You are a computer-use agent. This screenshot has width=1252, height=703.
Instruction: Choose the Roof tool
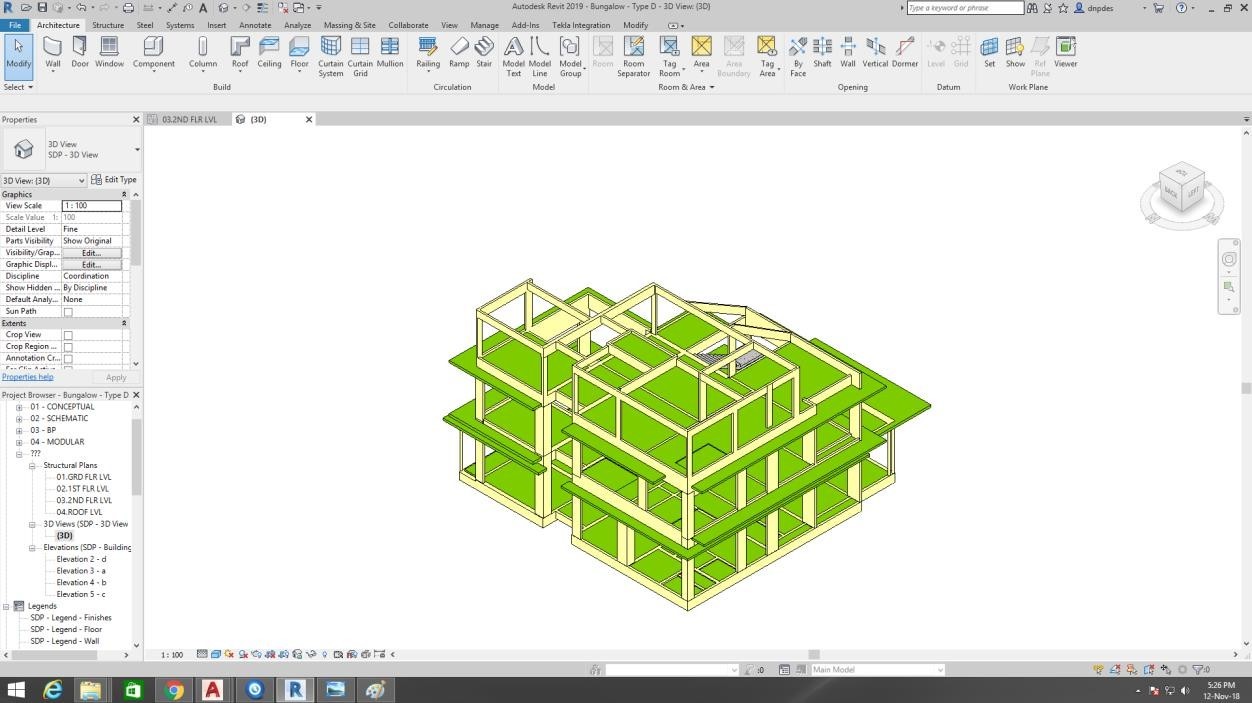[240, 52]
